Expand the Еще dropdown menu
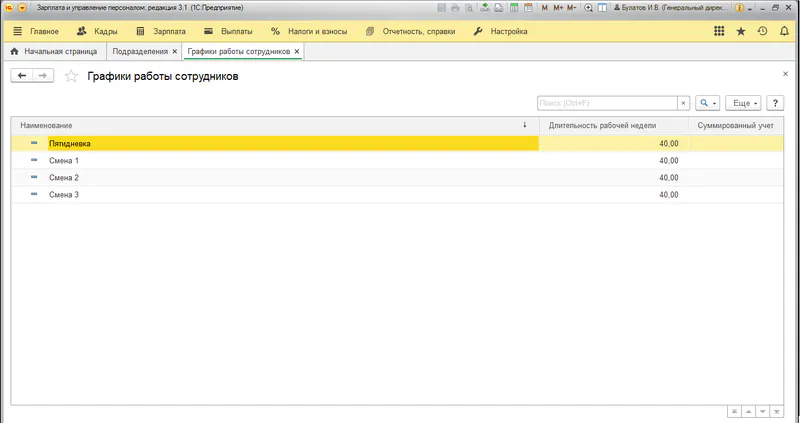 pos(745,103)
